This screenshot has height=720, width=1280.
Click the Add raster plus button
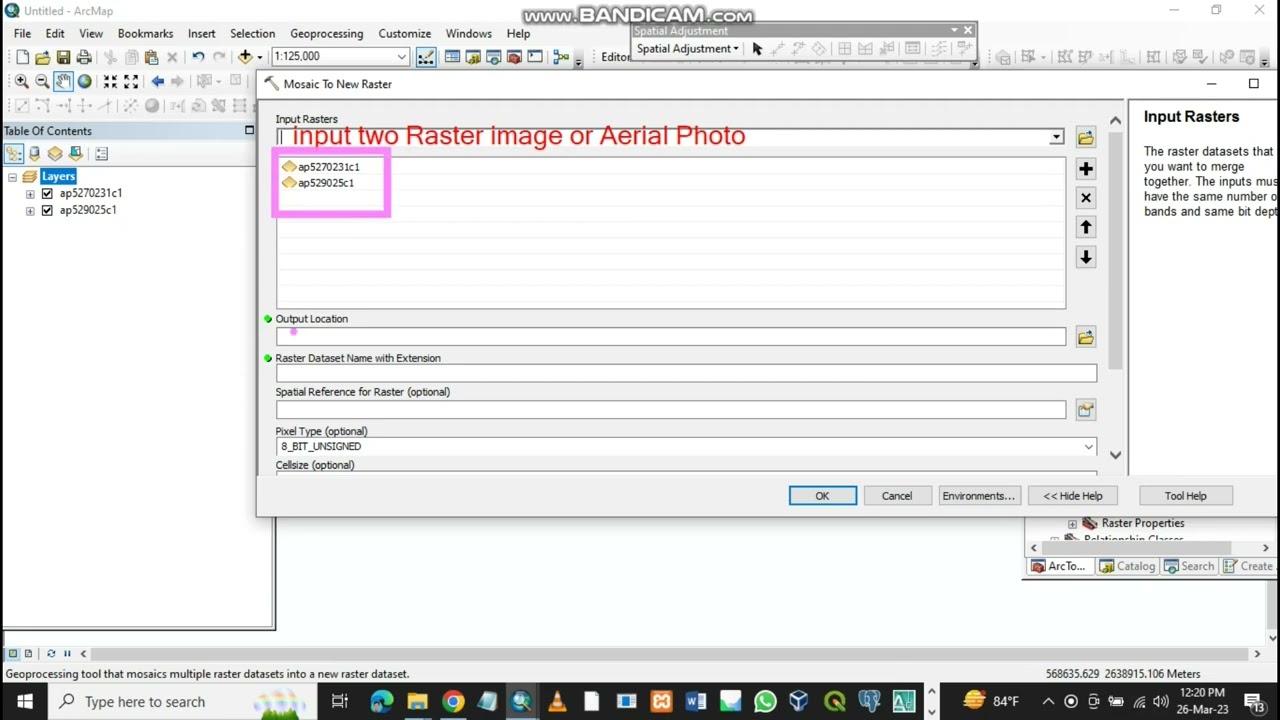pos(1086,169)
